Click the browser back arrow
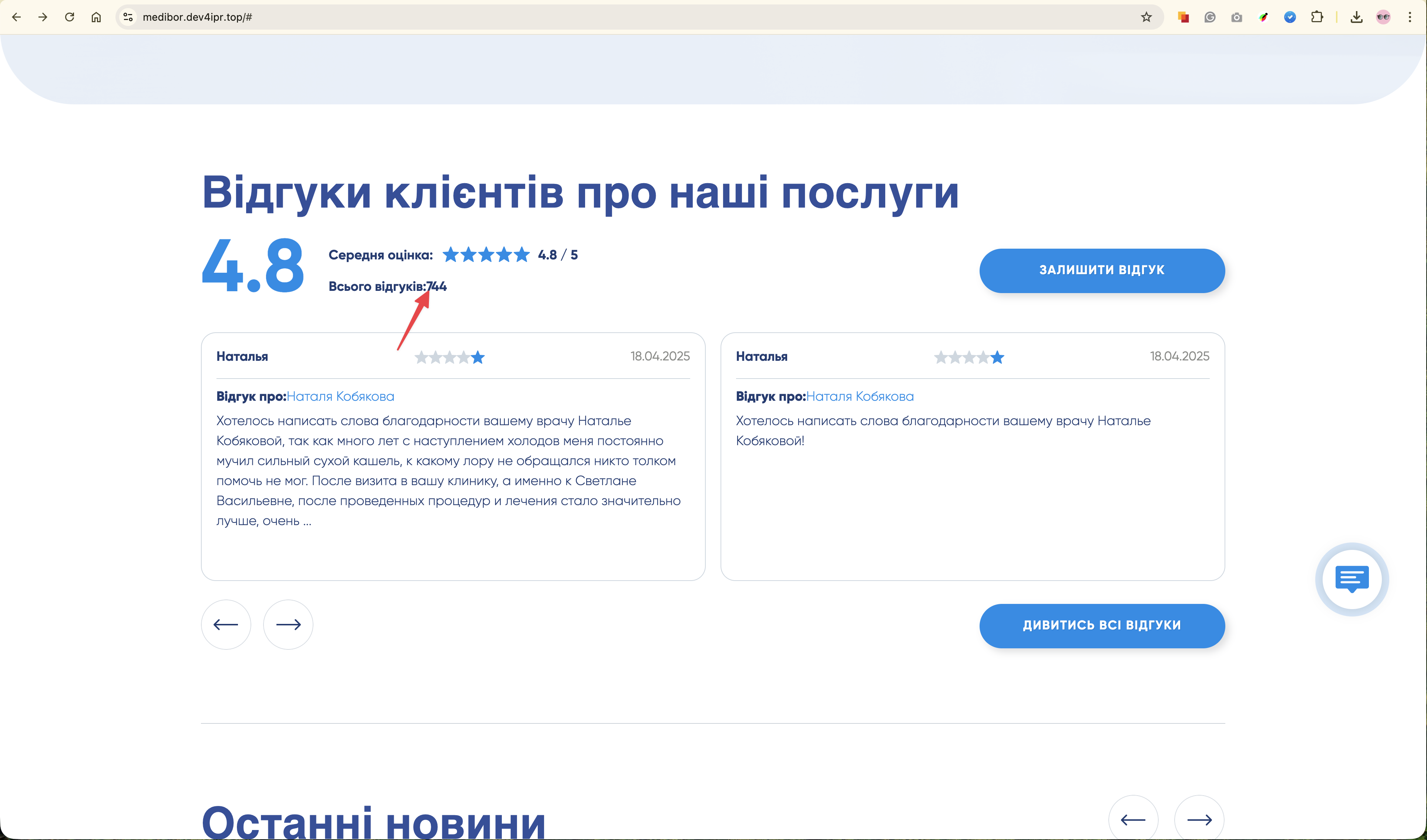Screen dimensions: 1427x840 pos(16,17)
